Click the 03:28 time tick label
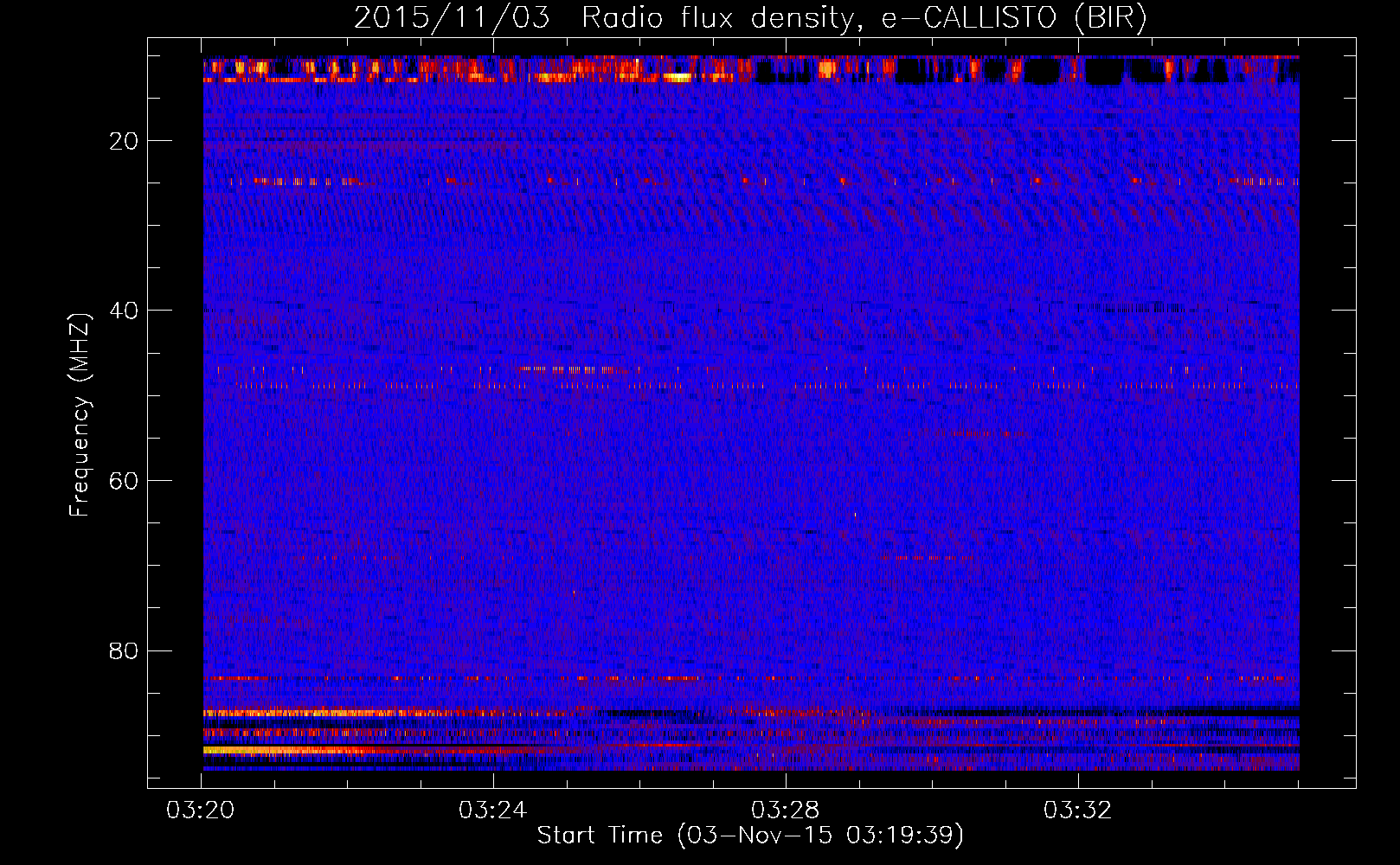 (786, 811)
